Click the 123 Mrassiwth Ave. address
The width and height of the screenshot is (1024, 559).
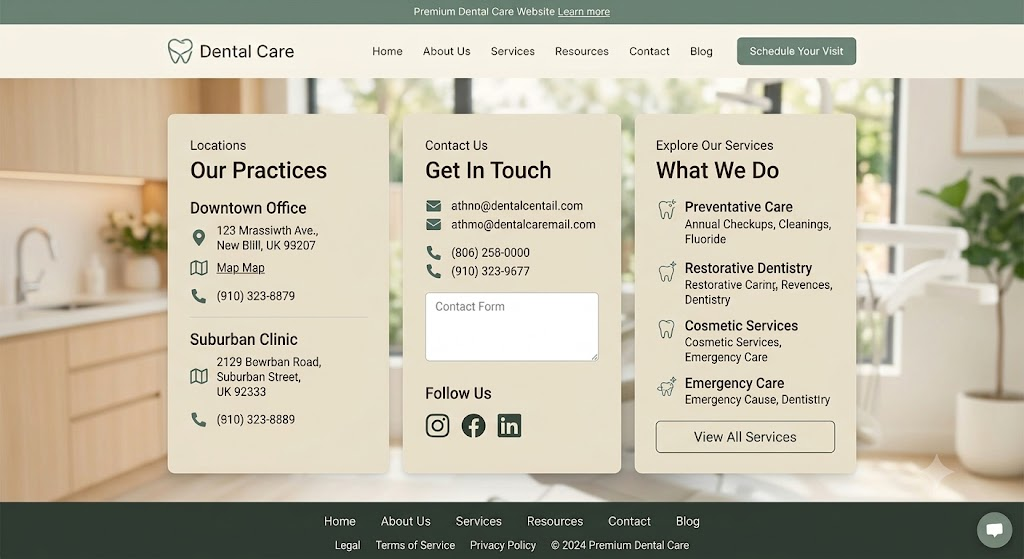coord(268,238)
